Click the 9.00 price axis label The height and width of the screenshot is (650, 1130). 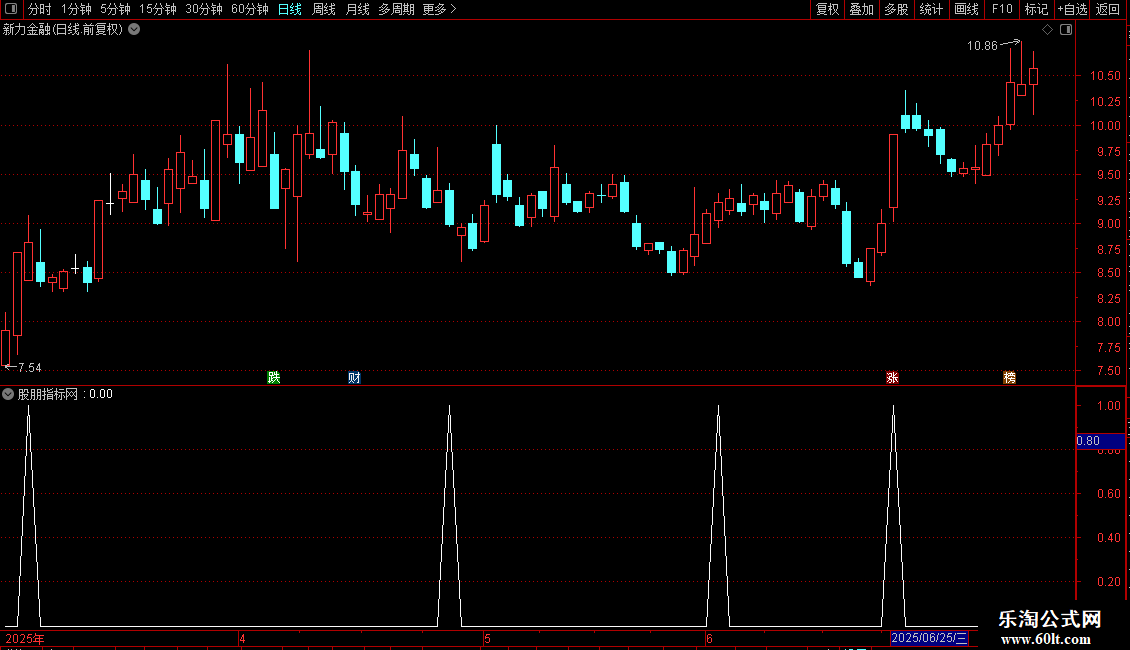point(1108,223)
